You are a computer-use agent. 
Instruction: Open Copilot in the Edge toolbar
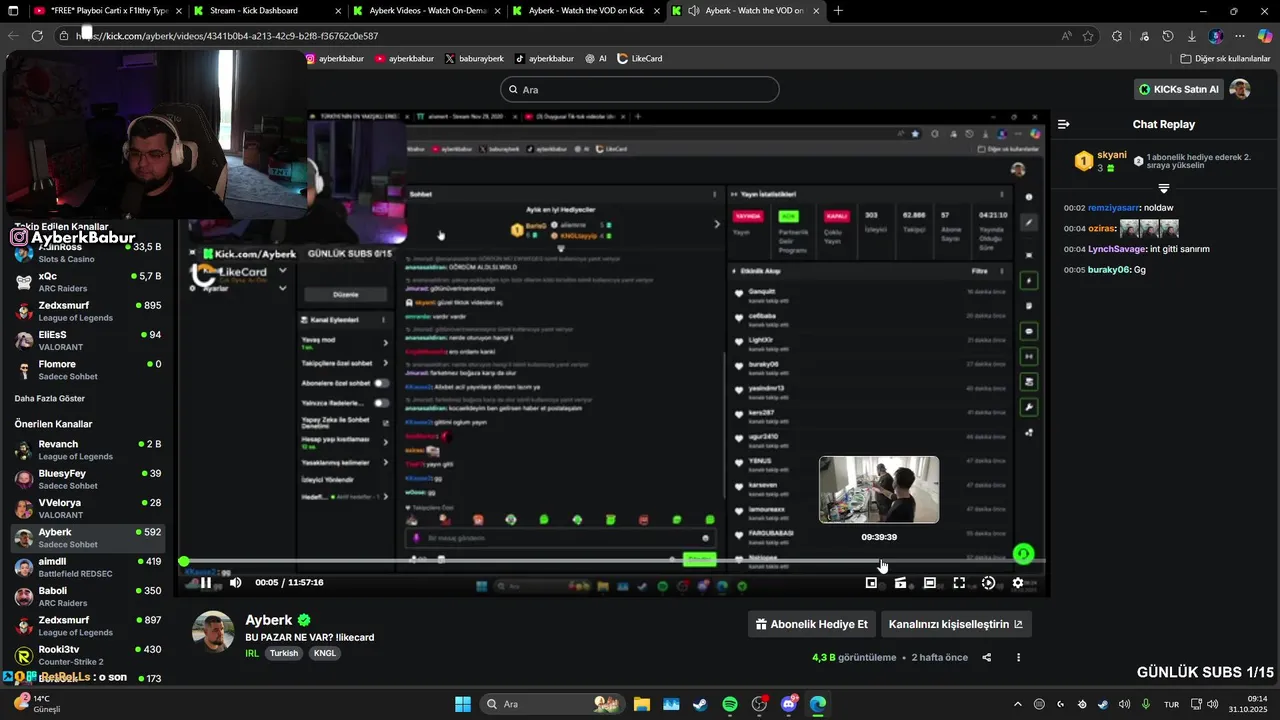click(1264, 36)
